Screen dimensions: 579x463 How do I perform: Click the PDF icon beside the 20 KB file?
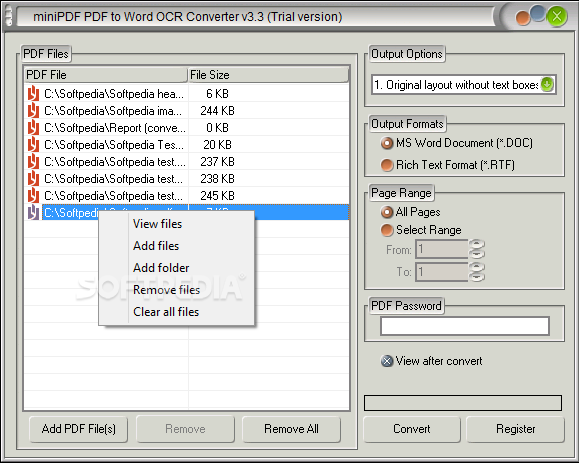[x=33, y=145]
